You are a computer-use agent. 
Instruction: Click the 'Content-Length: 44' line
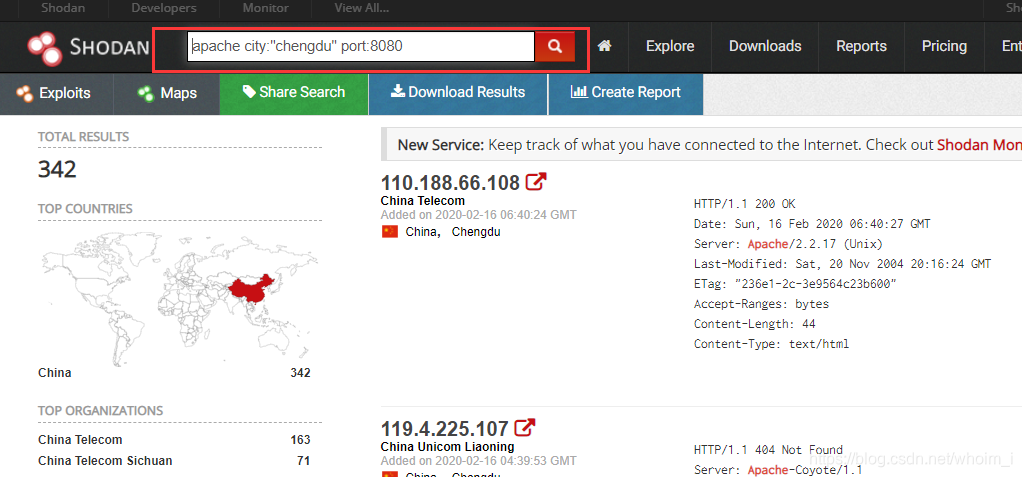(x=755, y=324)
